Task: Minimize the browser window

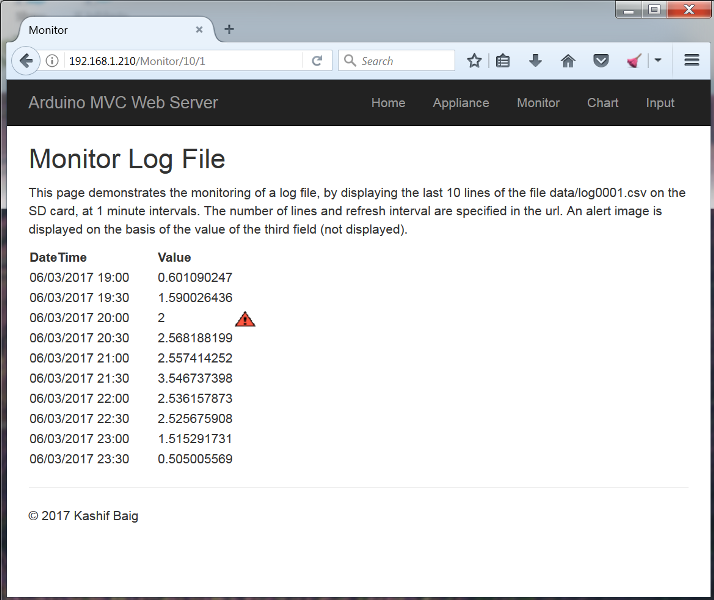Action: (629, 10)
